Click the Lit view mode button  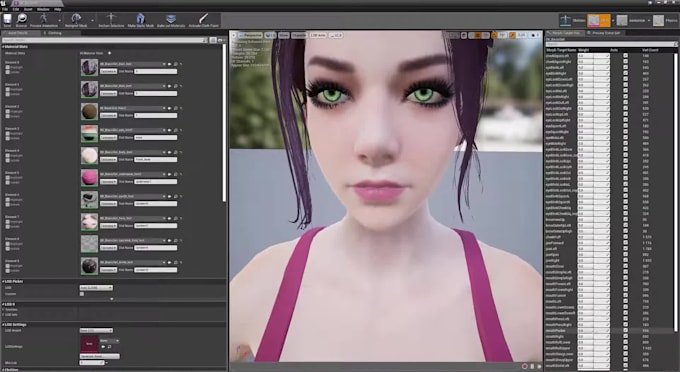(x=270, y=35)
